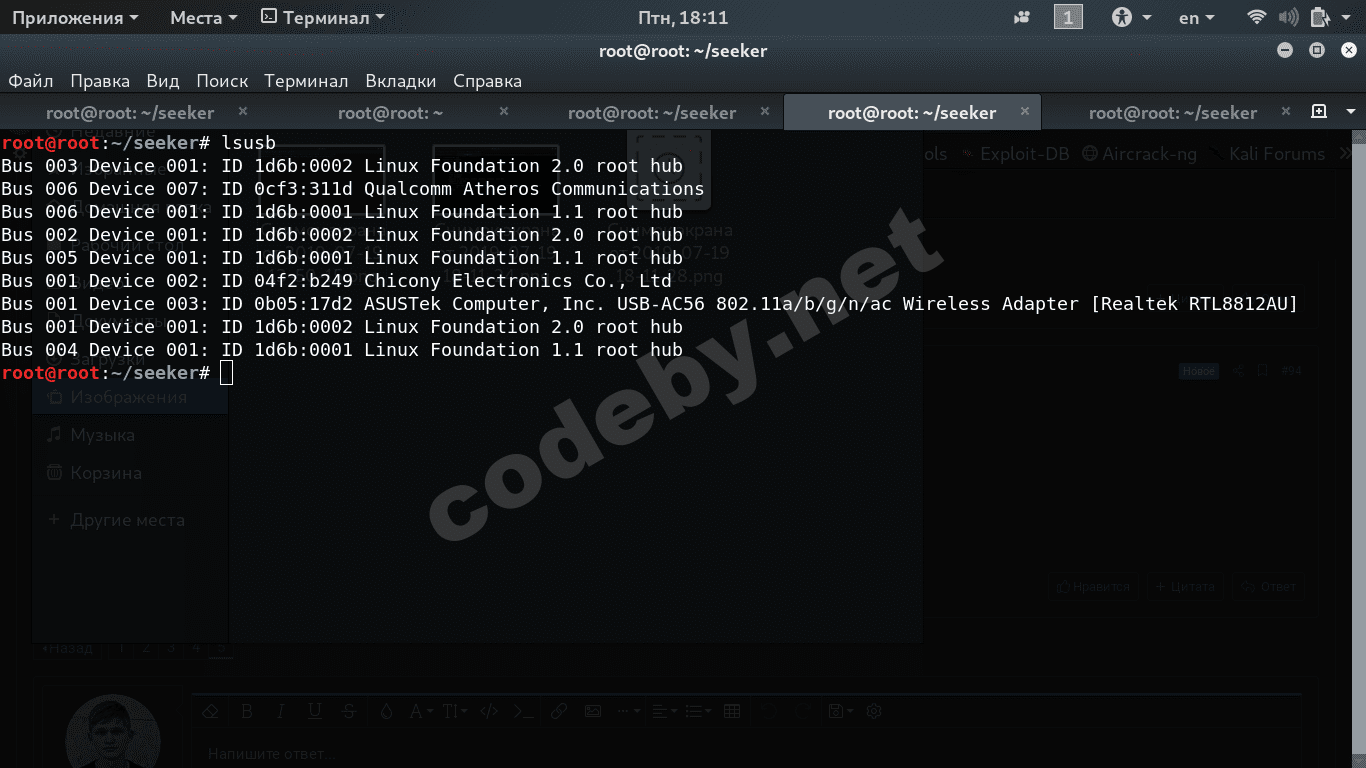Click the Qualcomm Atheros Communications text
This screenshot has width=1366, height=768.
[x=534, y=189]
